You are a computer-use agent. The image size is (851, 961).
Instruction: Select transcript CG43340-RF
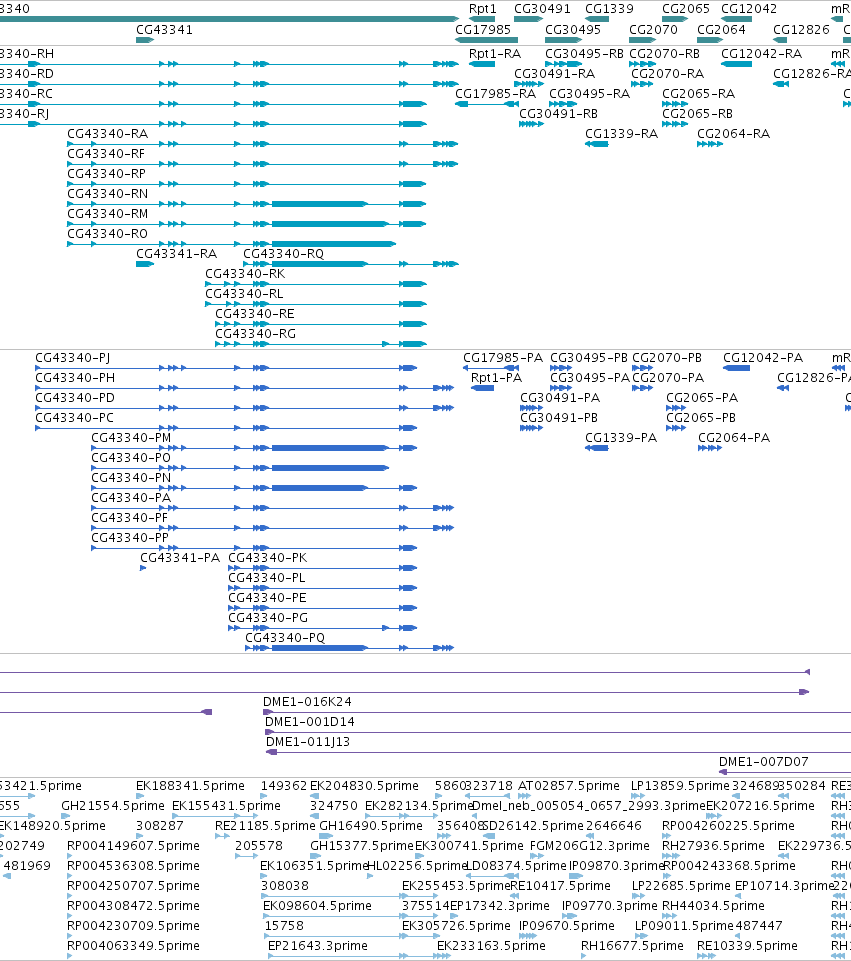pos(106,154)
